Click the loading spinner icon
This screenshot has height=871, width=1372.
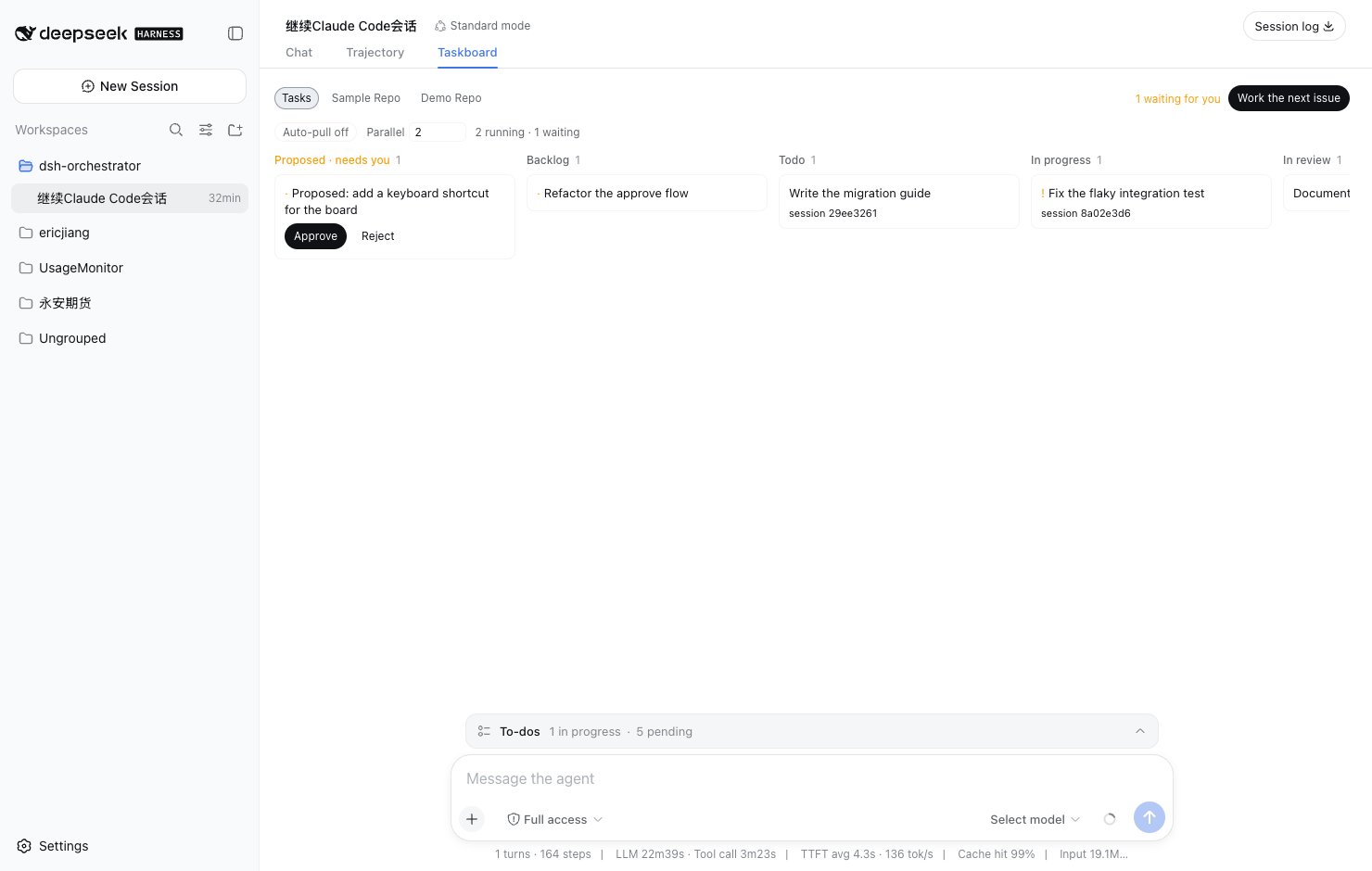click(x=1110, y=819)
